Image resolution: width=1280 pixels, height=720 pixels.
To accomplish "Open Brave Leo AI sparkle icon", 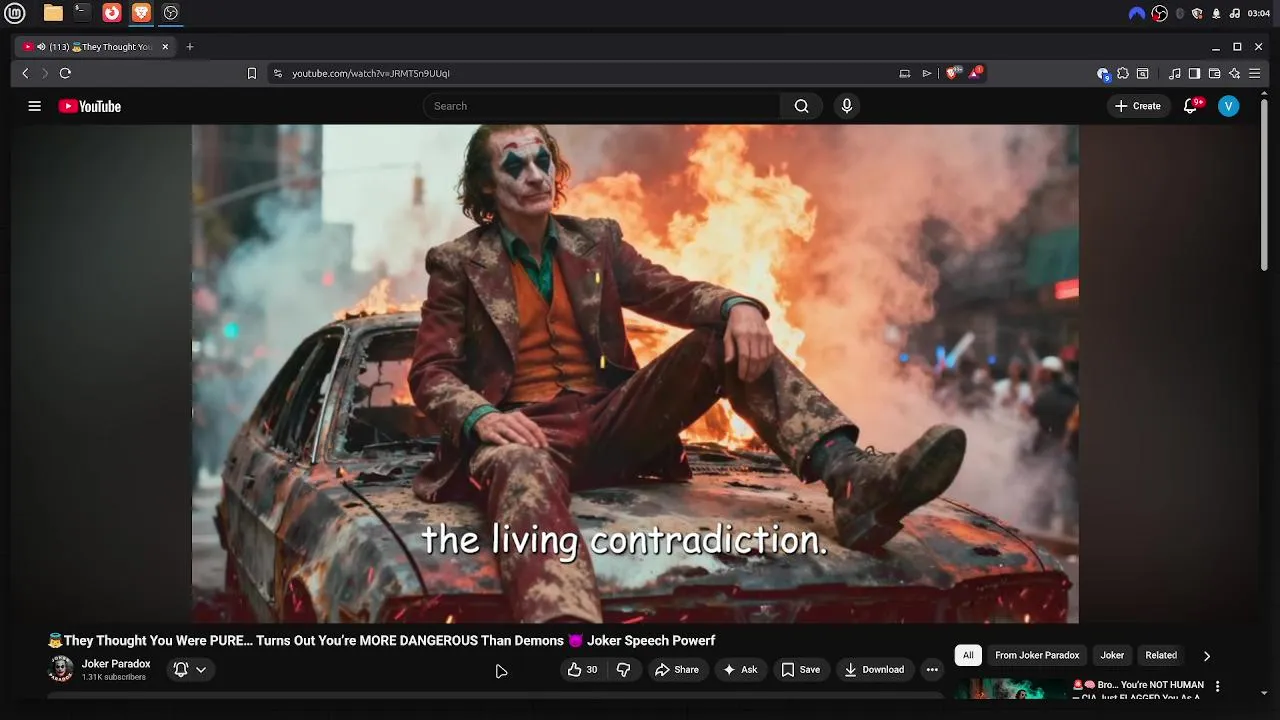I will [x=1235, y=73].
